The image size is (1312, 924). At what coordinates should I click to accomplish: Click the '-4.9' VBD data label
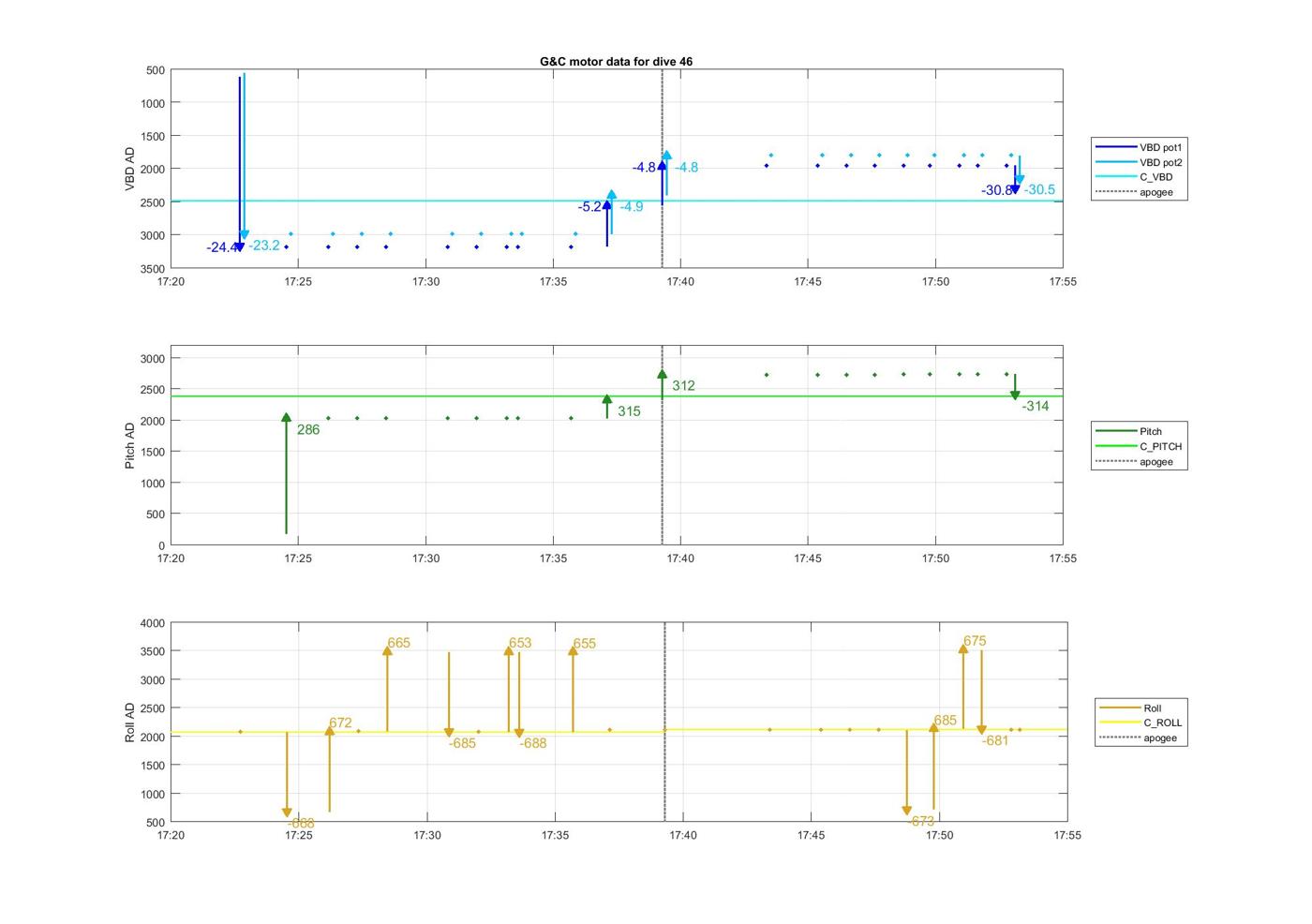pos(632,207)
